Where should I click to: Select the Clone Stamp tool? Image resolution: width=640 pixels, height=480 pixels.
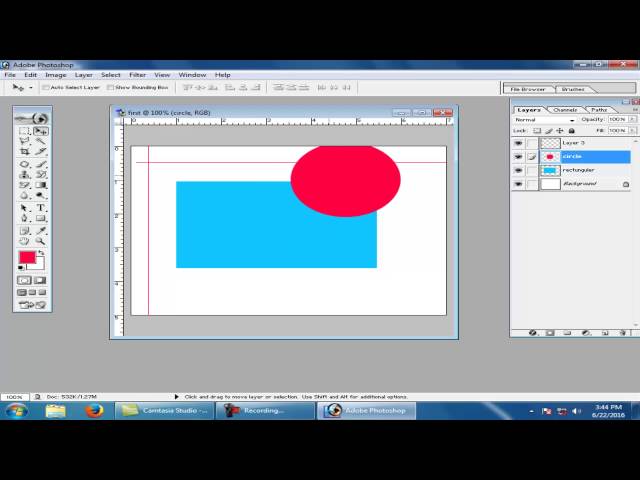pos(24,175)
